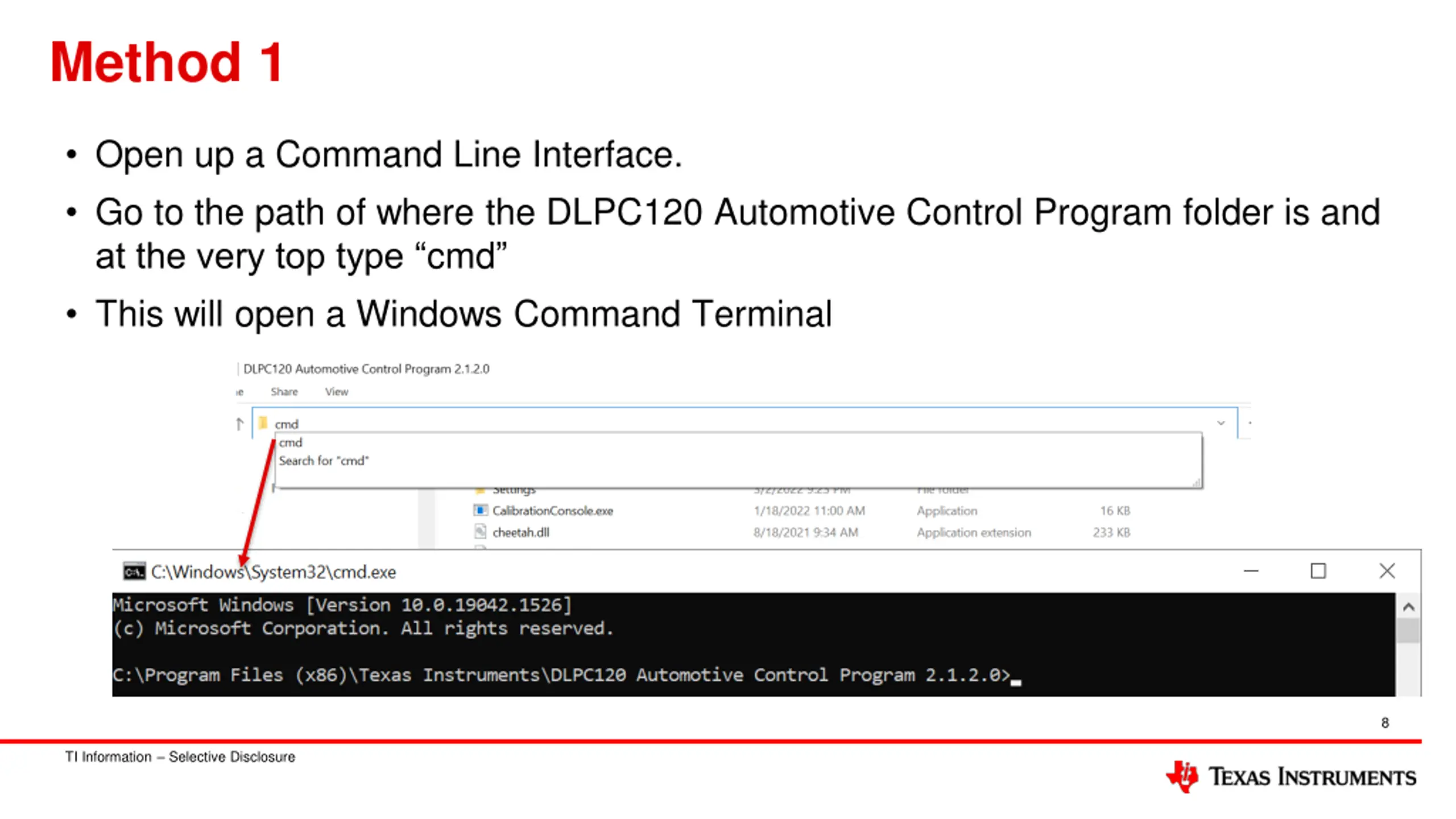Click the CalibrationConsole.exe application icon
Screen dimensions: 1456x819
[x=481, y=510]
